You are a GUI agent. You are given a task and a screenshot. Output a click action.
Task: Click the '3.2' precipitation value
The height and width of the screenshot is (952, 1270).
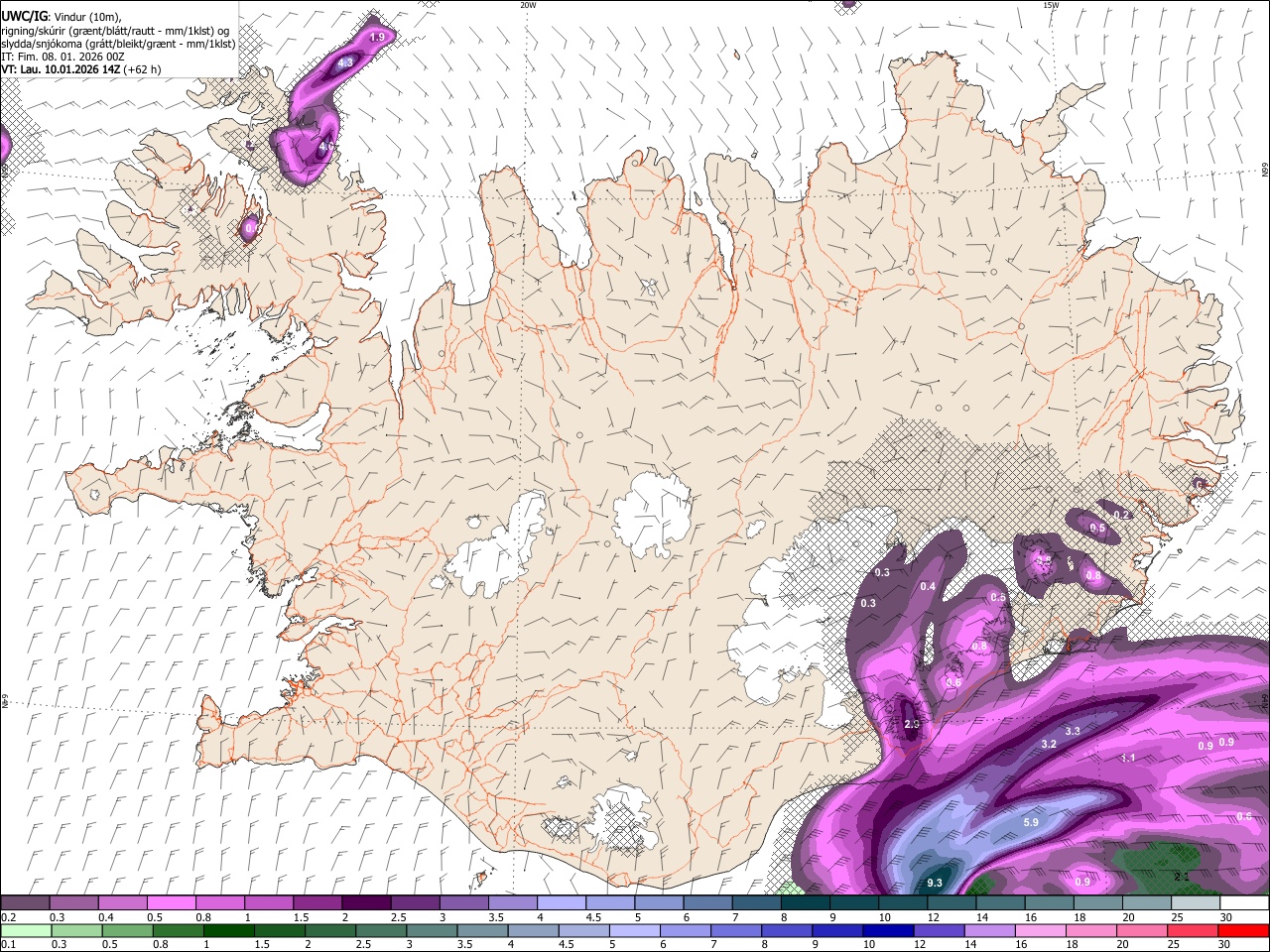pos(1048,744)
